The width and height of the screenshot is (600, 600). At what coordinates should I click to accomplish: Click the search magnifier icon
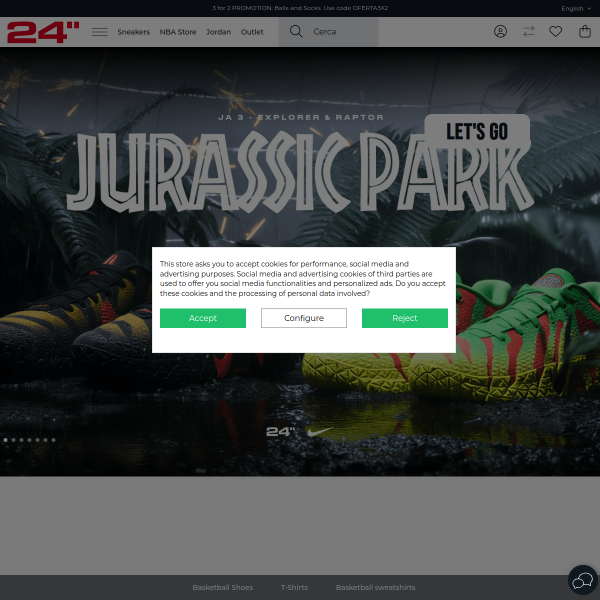296,31
